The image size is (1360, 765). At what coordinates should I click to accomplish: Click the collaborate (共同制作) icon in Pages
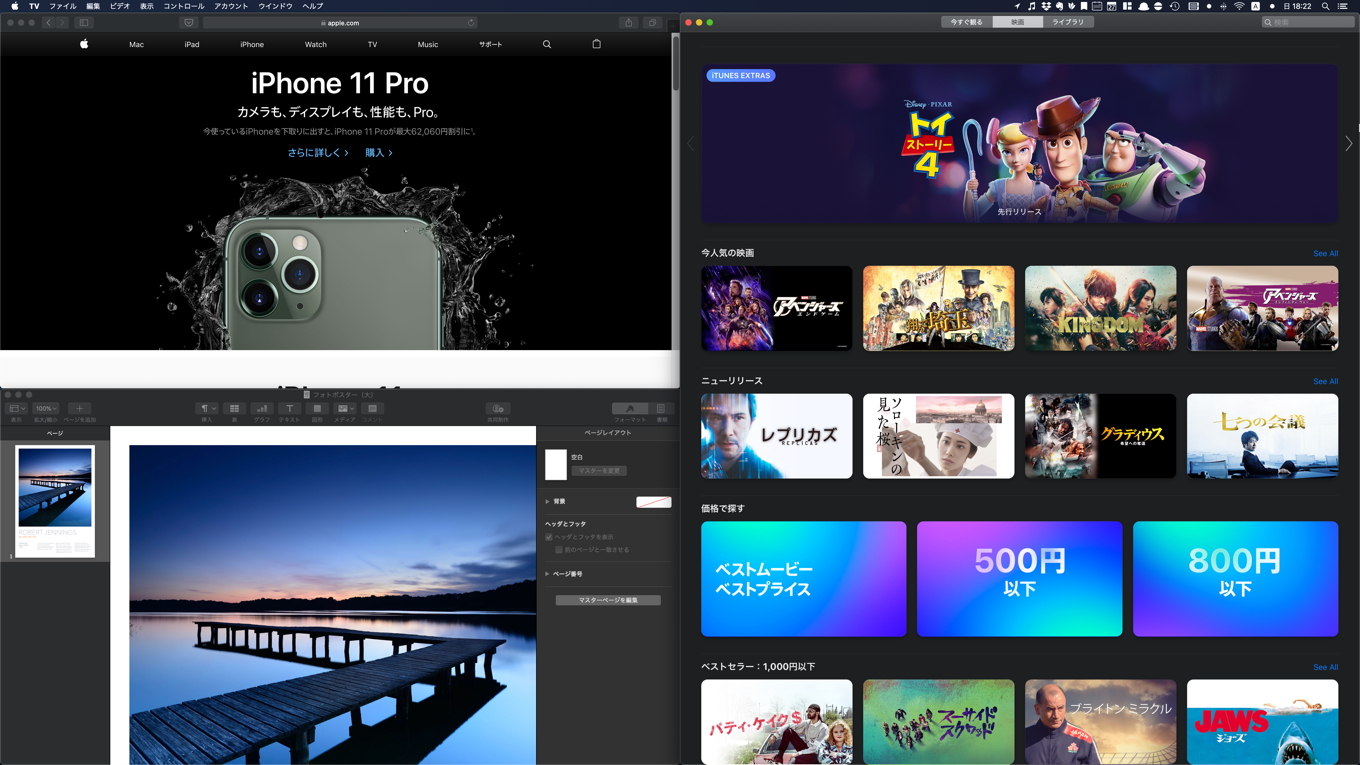[498, 408]
